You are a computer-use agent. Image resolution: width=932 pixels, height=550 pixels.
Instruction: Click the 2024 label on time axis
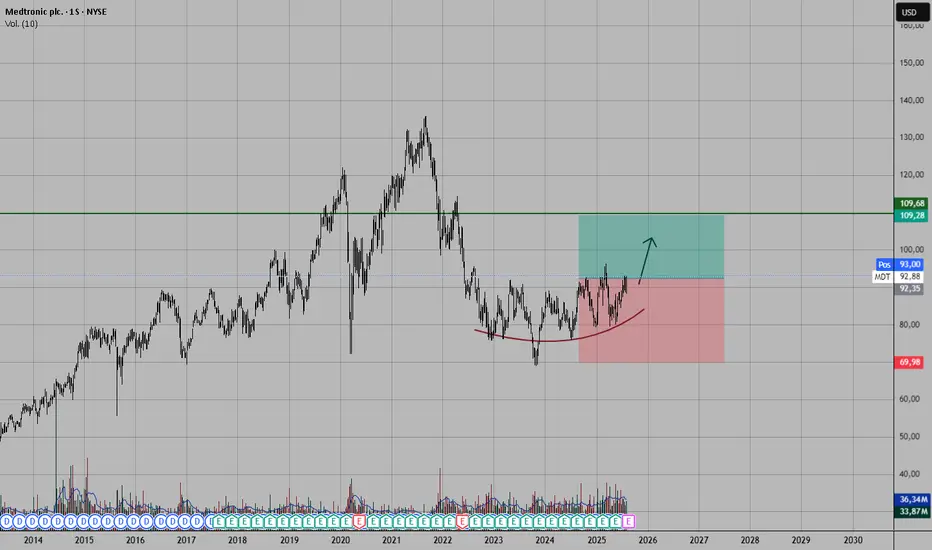(x=544, y=540)
